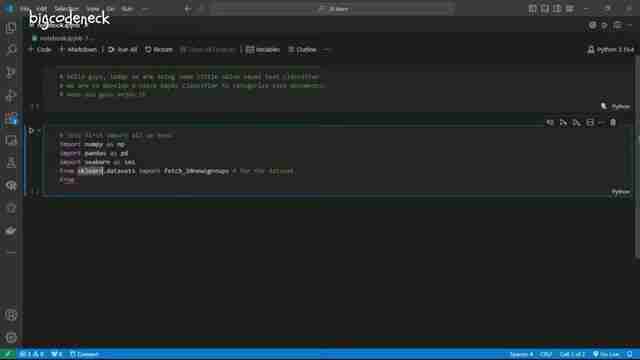This screenshot has width=640, height=360.
Task: Open the Search view in activity bar
Action: [x=11, y=50]
